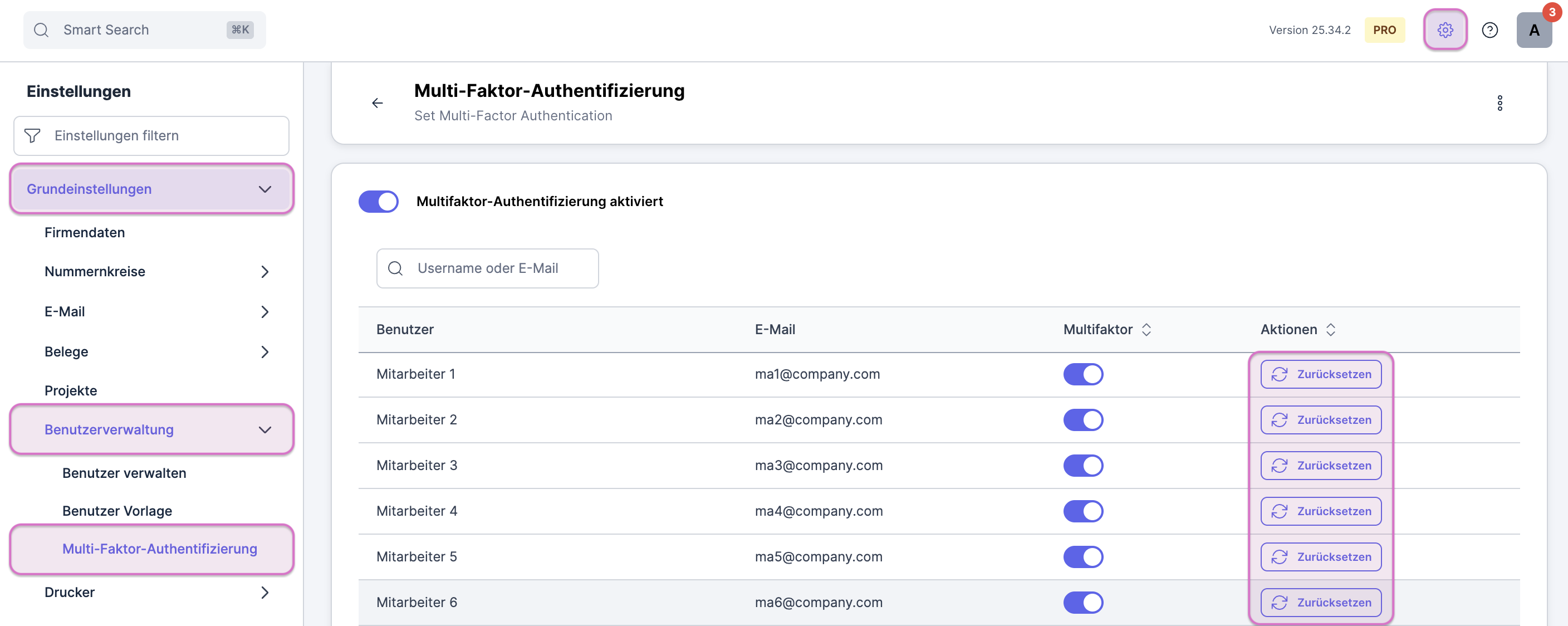
Task: Sort by the Multifaktor column arrows
Action: [x=1146, y=330]
